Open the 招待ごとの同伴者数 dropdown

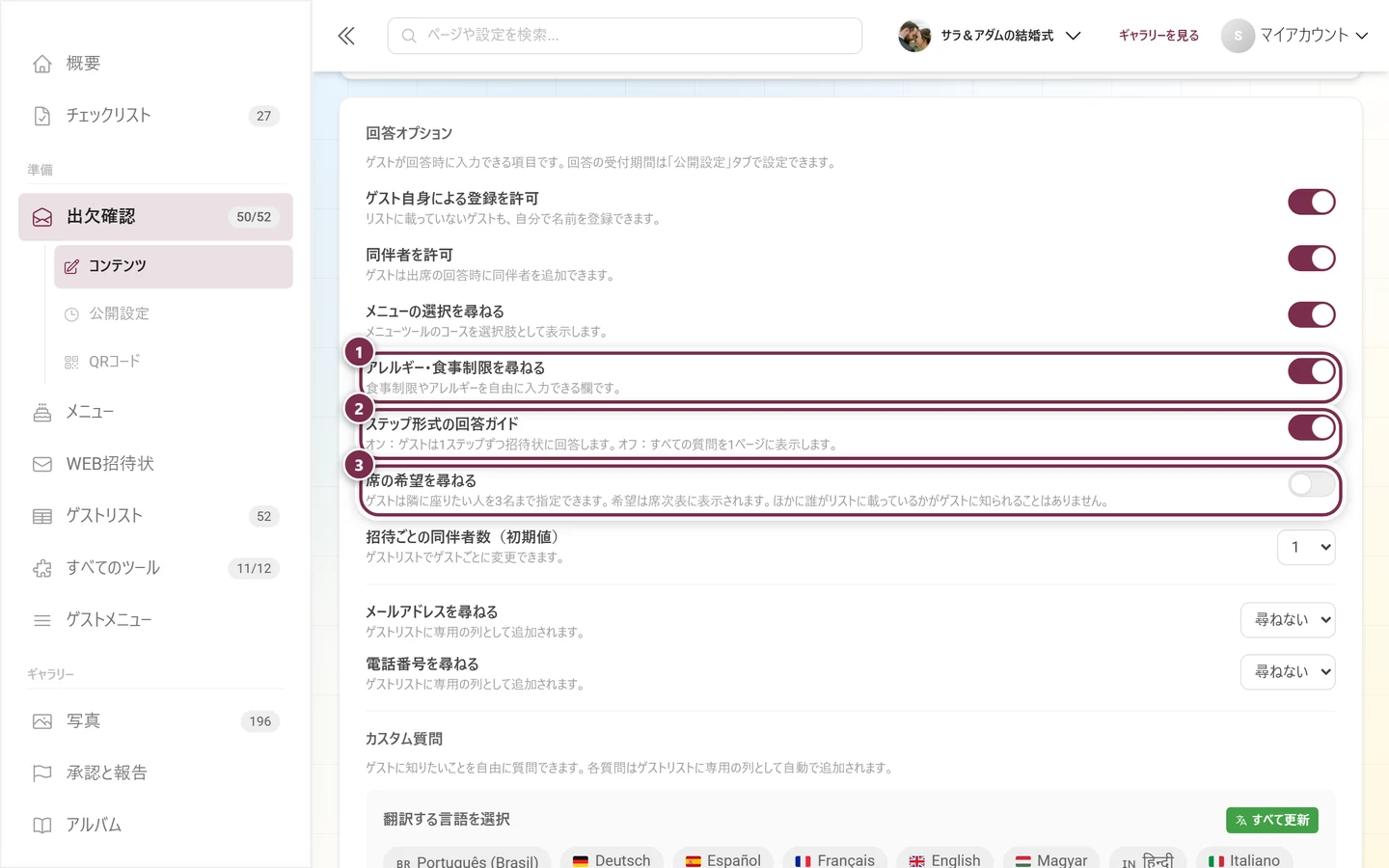pos(1306,547)
